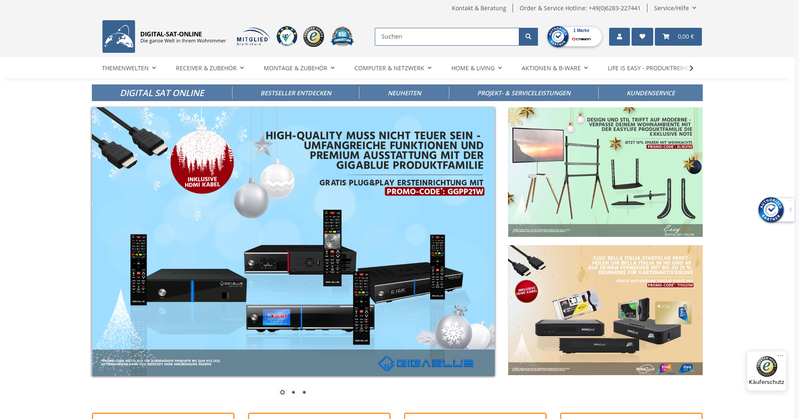Click into the Suchen search field

pyautogui.click(x=447, y=37)
